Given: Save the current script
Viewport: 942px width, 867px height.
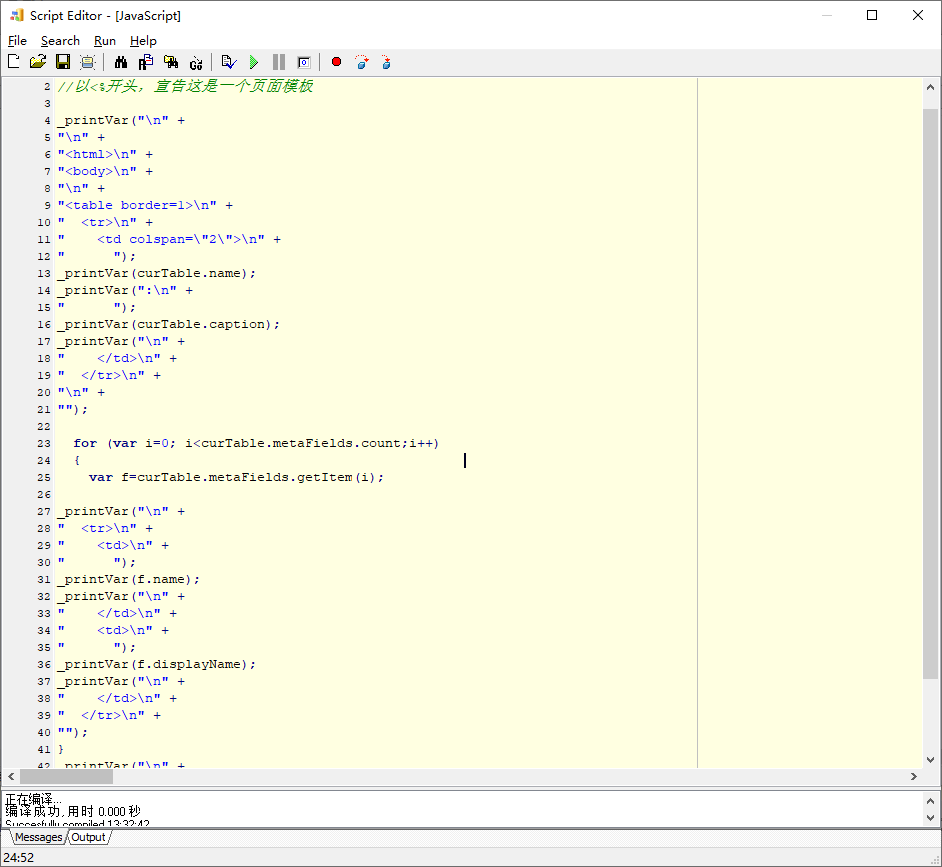Looking at the screenshot, I should 62,62.
